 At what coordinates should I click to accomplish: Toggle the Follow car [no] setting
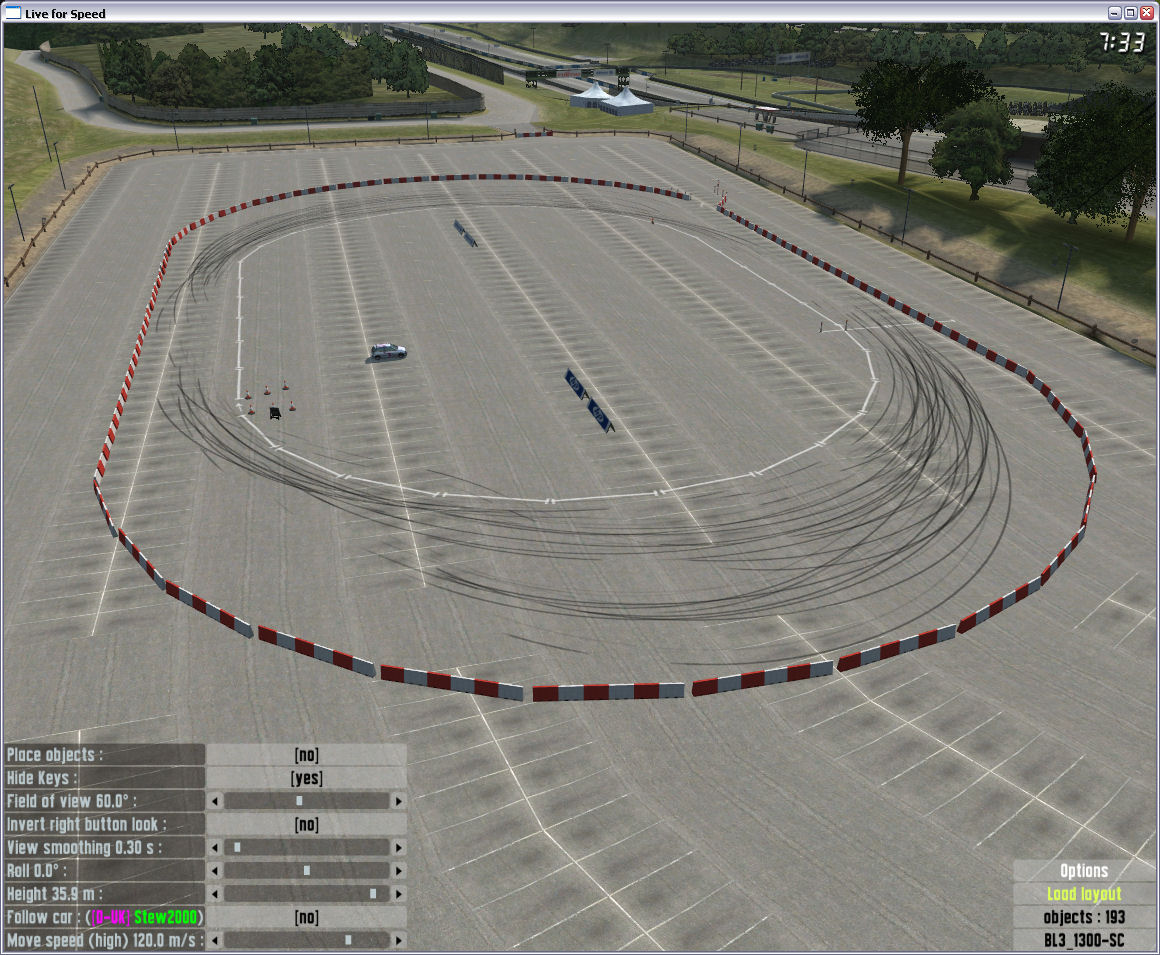coord(306,917)
